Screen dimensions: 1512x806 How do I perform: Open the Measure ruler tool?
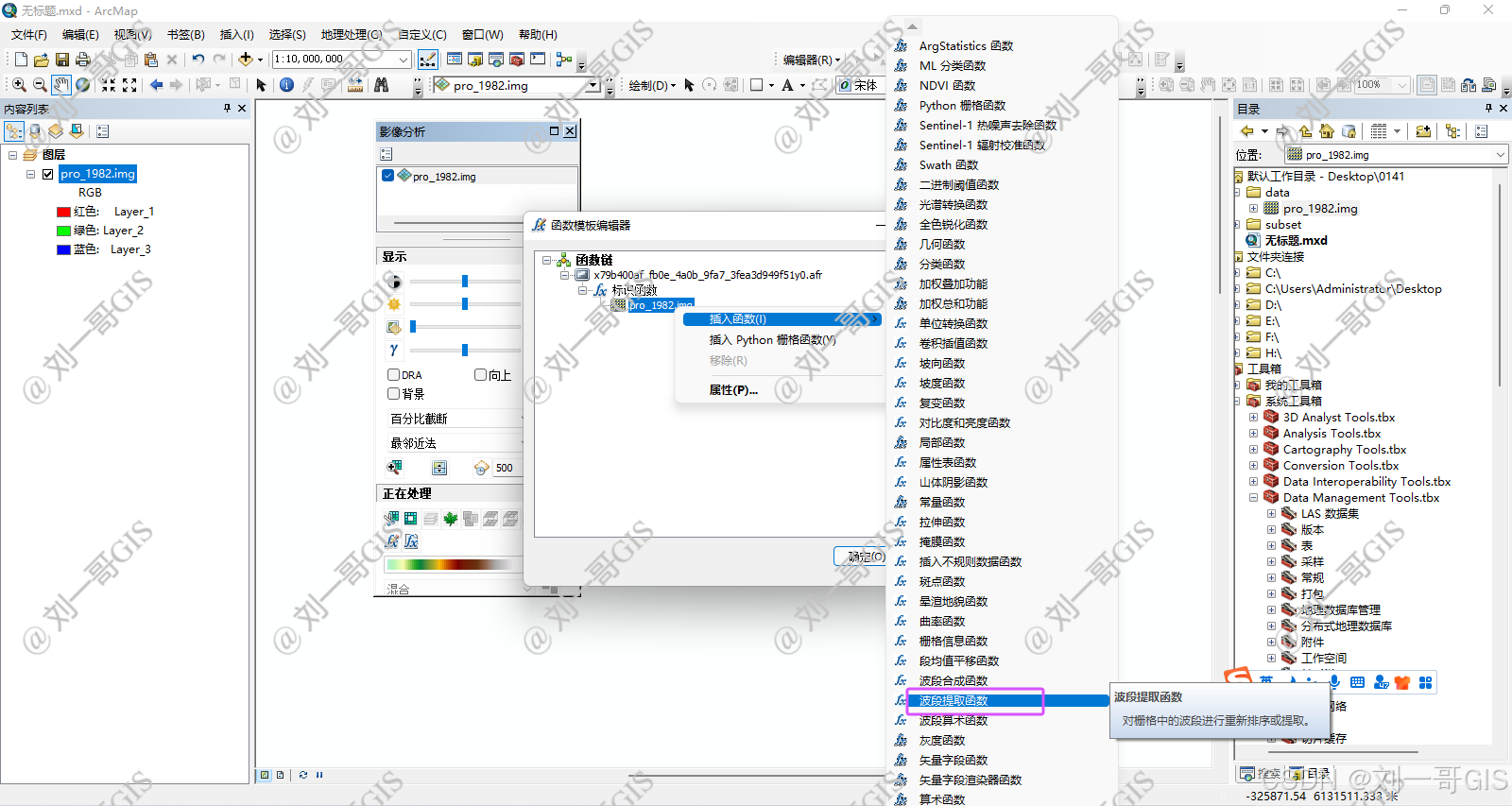pyautogui.click(x=355, y=85)
